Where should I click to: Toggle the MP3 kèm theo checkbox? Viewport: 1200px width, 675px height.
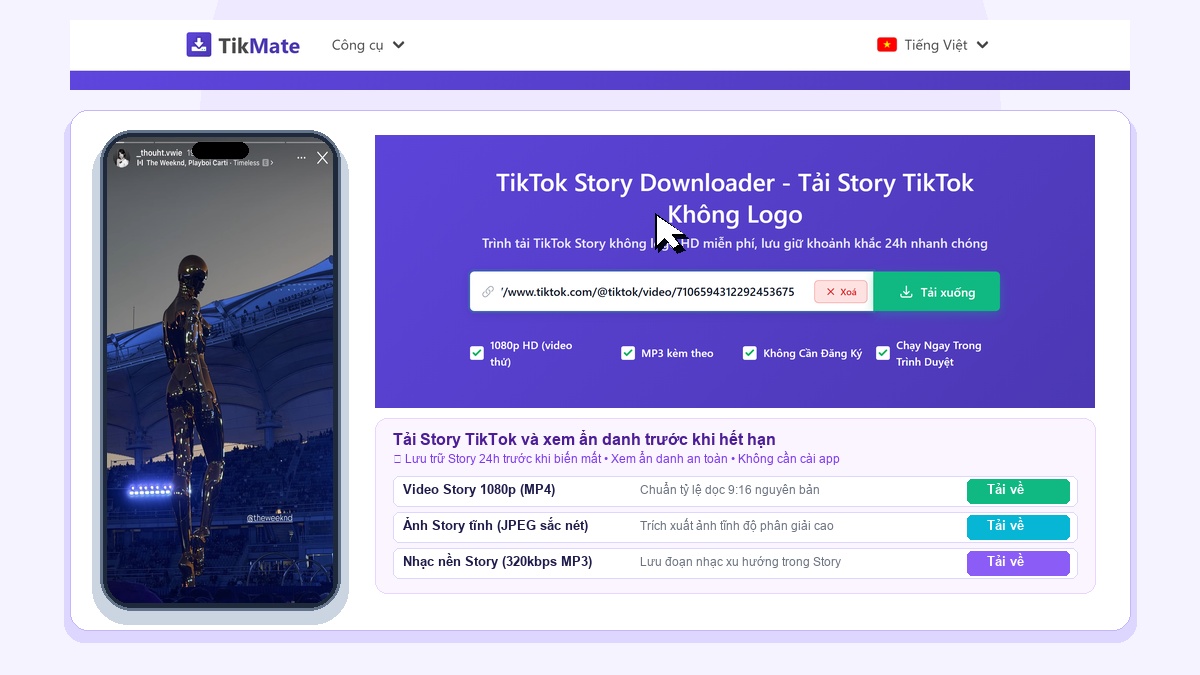[628, 353]
